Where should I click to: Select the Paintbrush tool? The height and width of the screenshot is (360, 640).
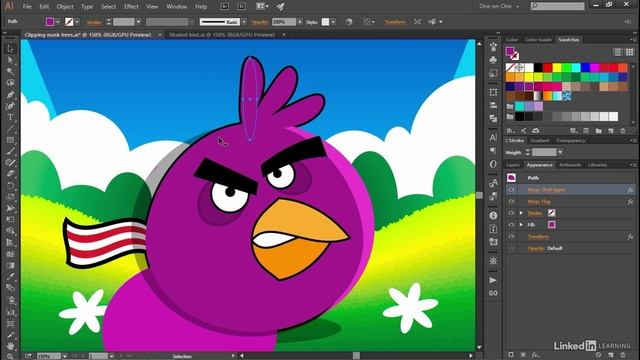pos(11,151)
